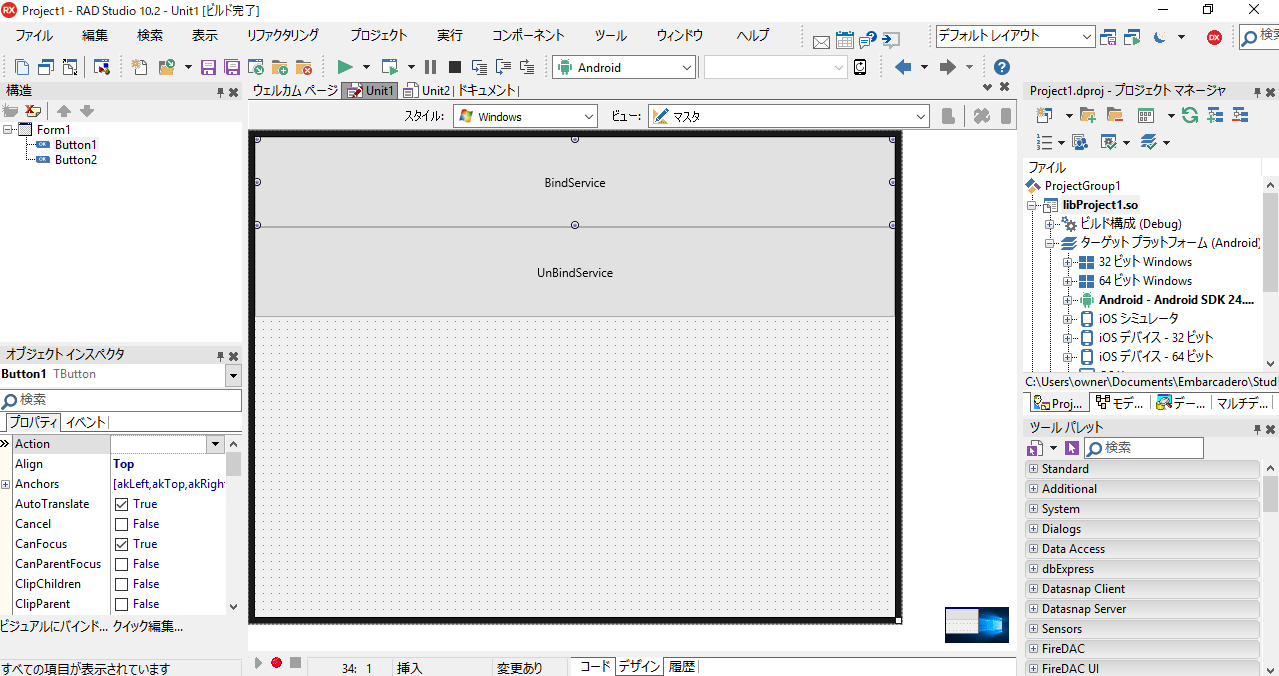Select Button2 in structure tree

[76, 160]
